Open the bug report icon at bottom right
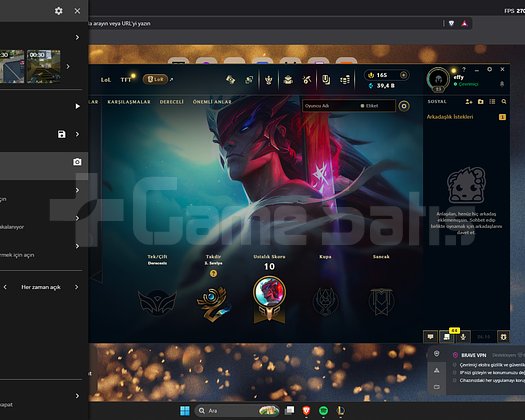 [x=503, y=337]
